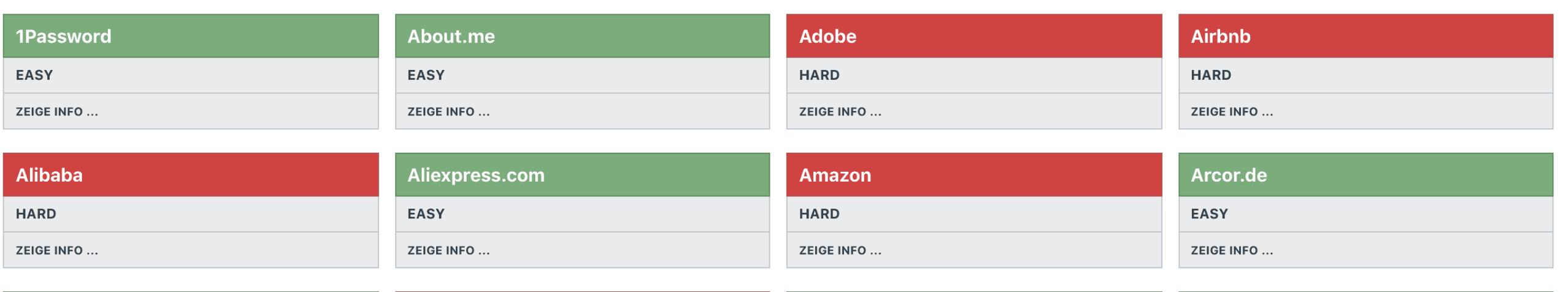
Task: Show info for the Adobe card
Action: coord(840,112)
